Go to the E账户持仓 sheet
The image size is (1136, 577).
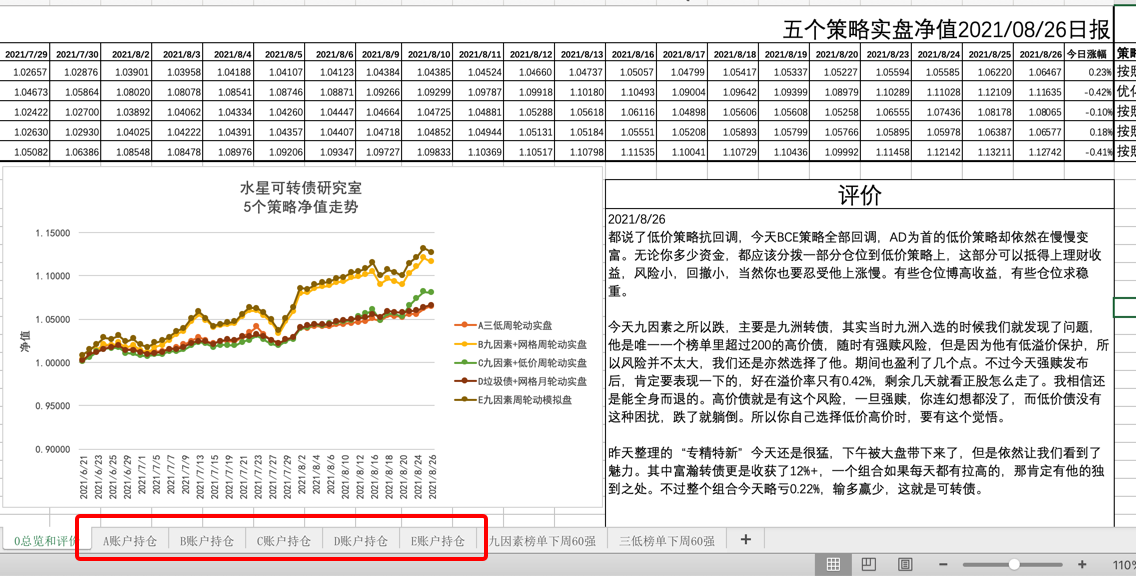click(x=437, y=541)
